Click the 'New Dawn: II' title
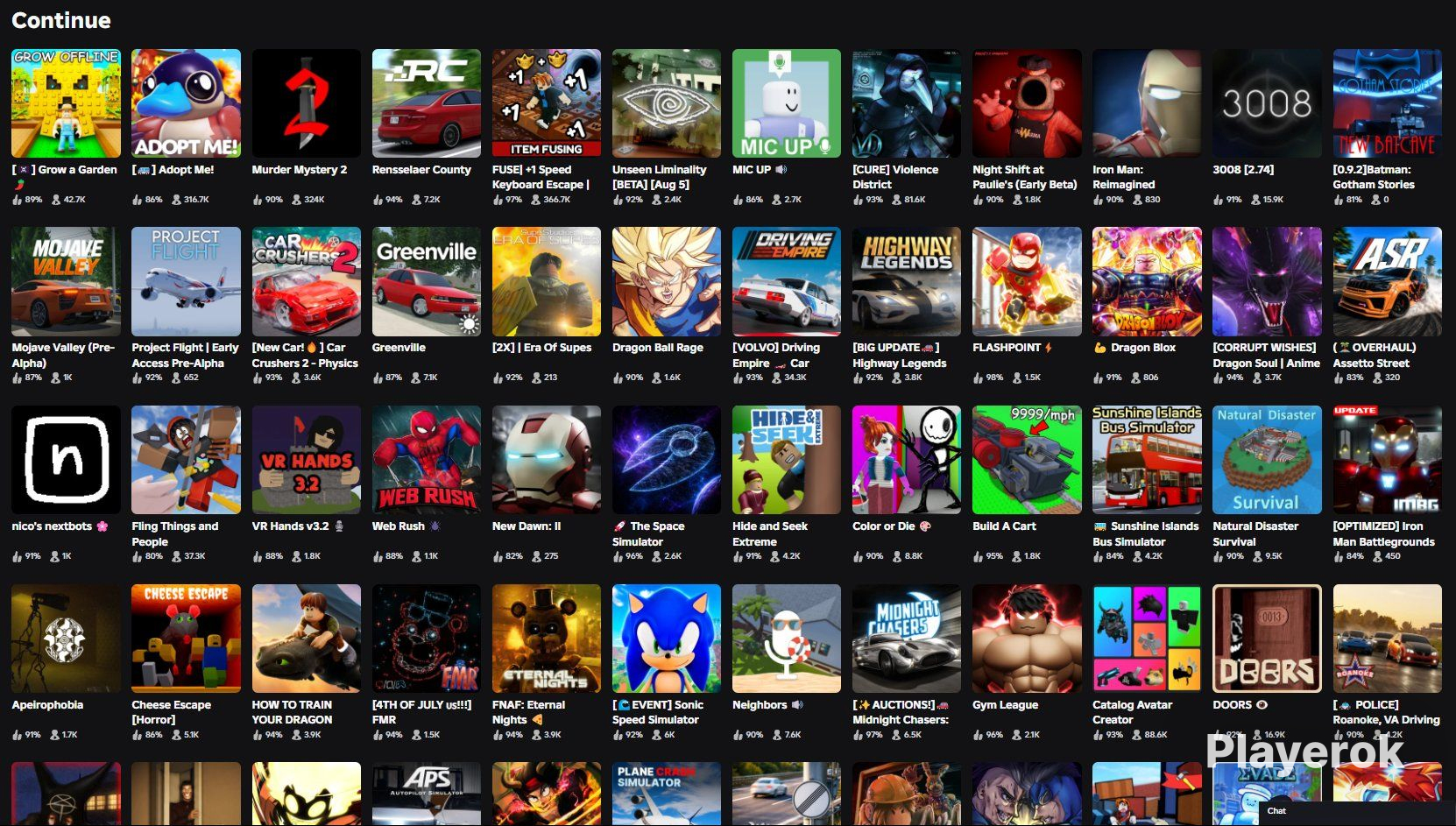The image size is (1456, 826). (x=527, y=526)
